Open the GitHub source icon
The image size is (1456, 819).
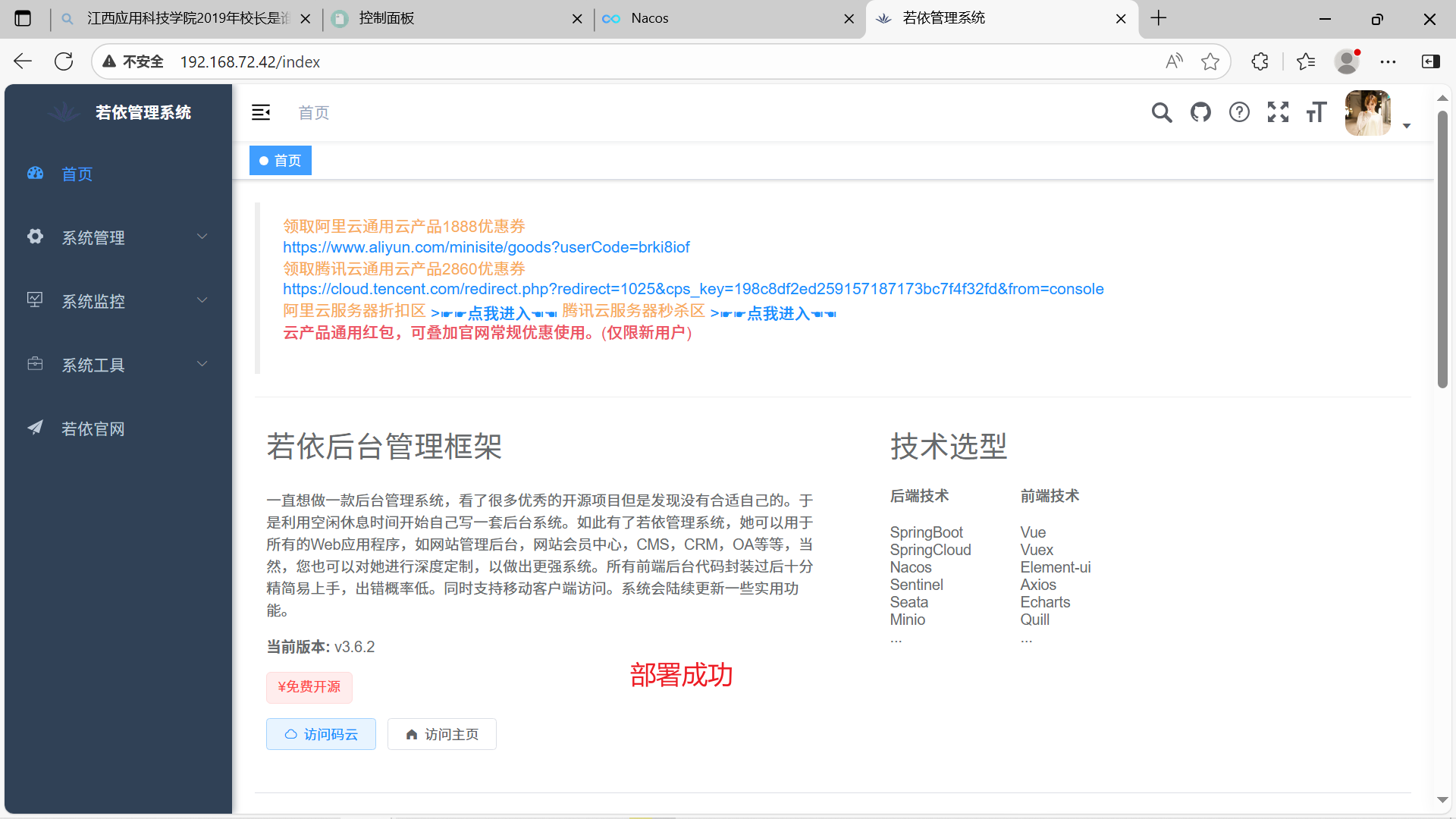tap(1200, 112)
